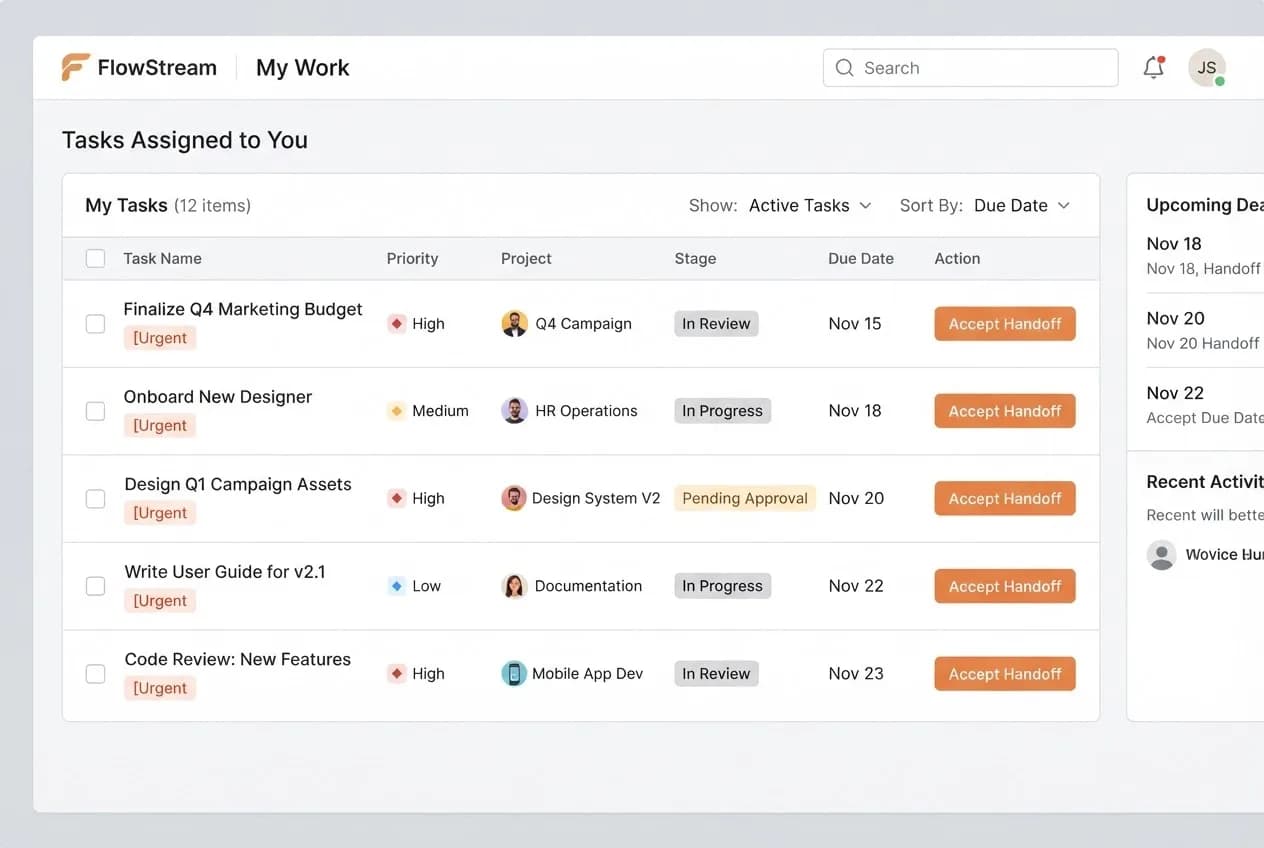Check the Design Q1 Campaign Assets task

click(95, 498)
